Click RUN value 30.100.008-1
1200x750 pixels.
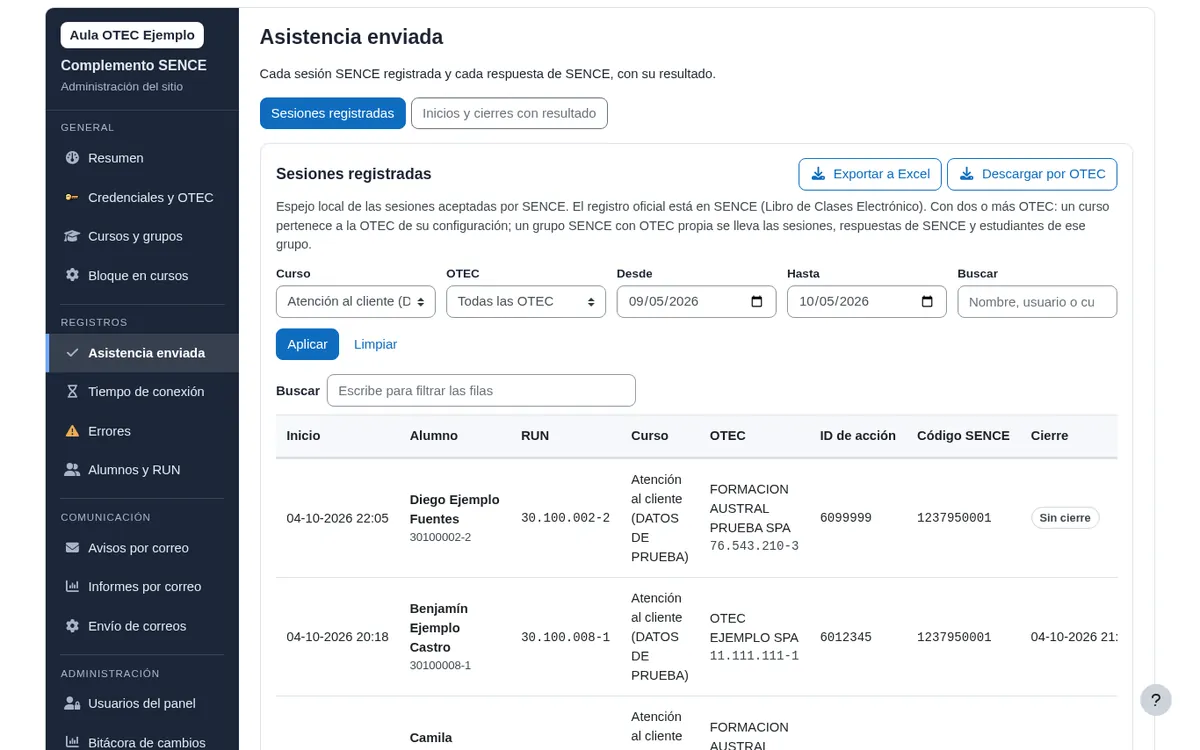(x=565, y=637)
